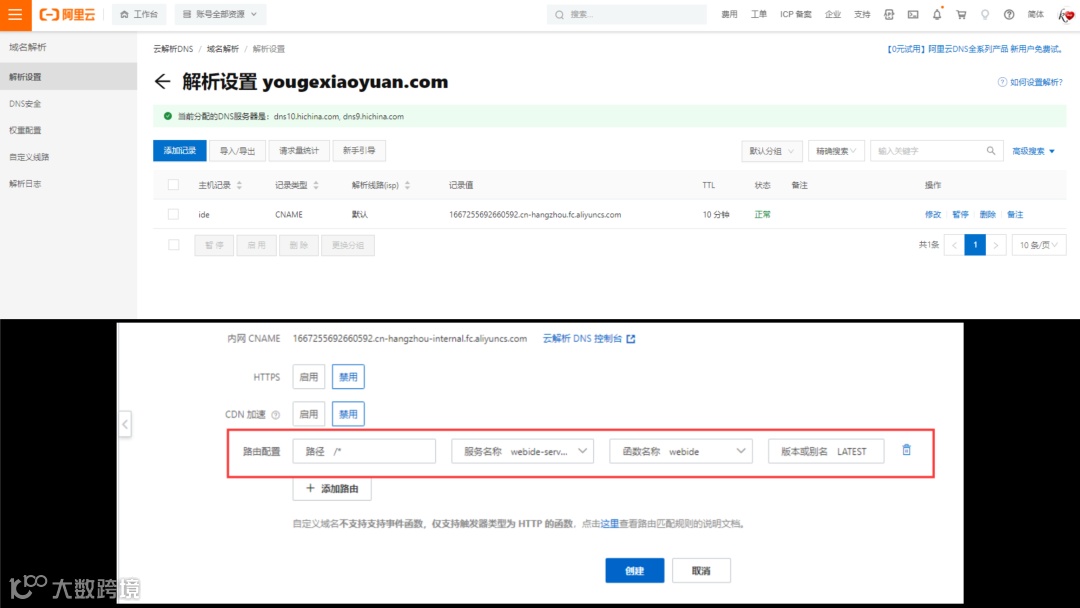This screenshot has height=608, width=1080.
Task: Click the help question mark icon
Action: pyautogui.click(x=1009, y=14)
